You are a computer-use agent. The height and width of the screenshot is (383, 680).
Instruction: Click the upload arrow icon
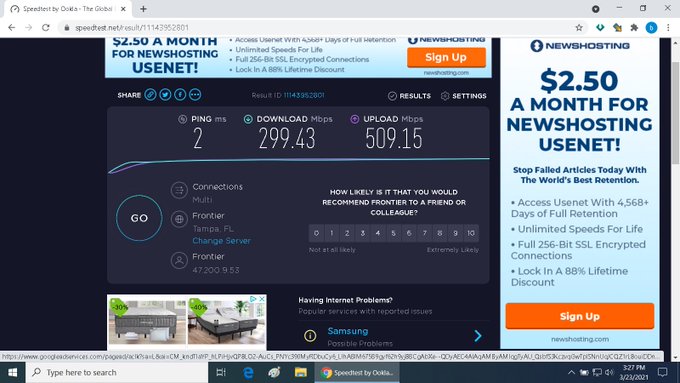(x=355, y=119)
